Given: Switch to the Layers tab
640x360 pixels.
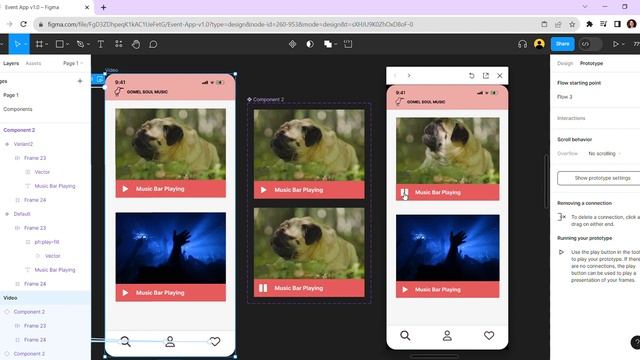Looking at the screenshot, I should tap(11, 63).
